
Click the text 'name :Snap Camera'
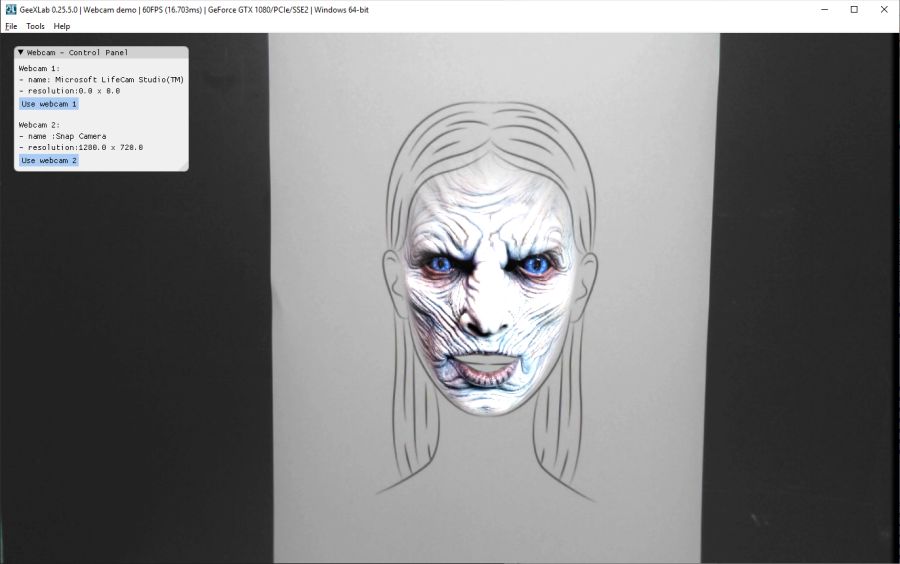[67, 137]
